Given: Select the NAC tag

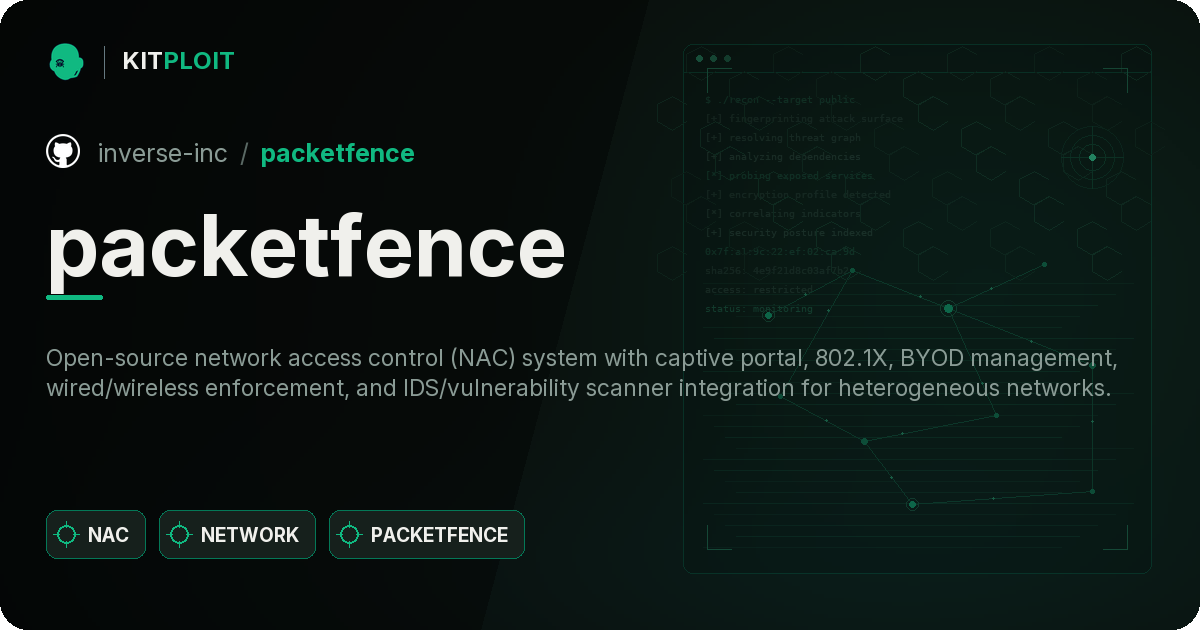Looking at the screenshot, I should coord(96,534).
